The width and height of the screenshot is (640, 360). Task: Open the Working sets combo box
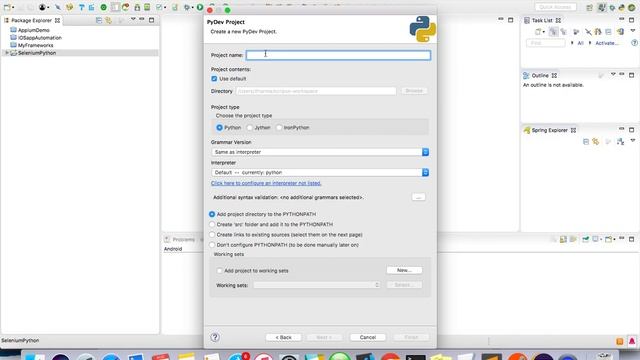[x=317, y=285]
